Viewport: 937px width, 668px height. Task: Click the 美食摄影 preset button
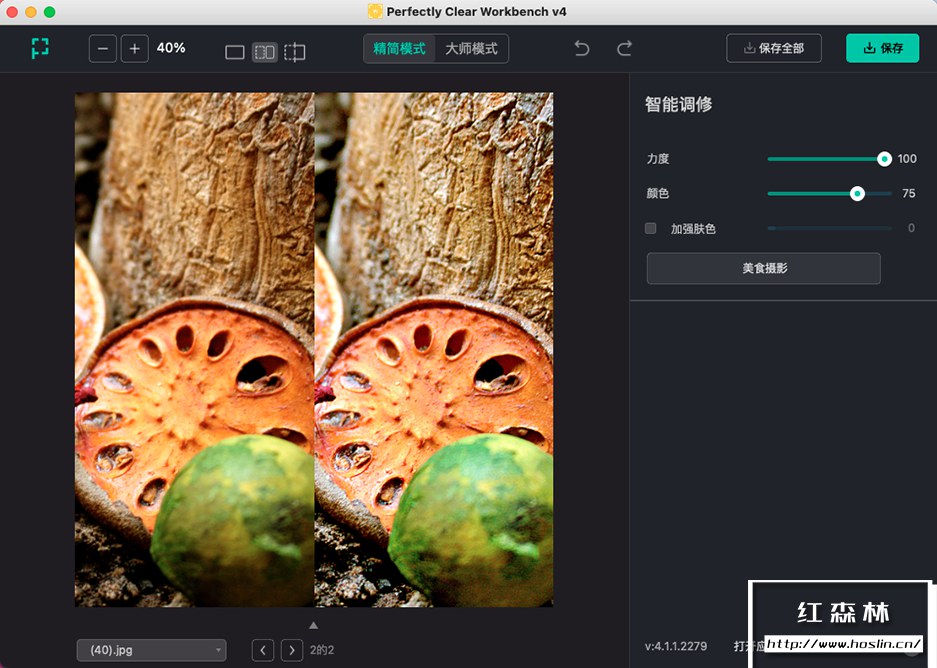pos(763,268)
